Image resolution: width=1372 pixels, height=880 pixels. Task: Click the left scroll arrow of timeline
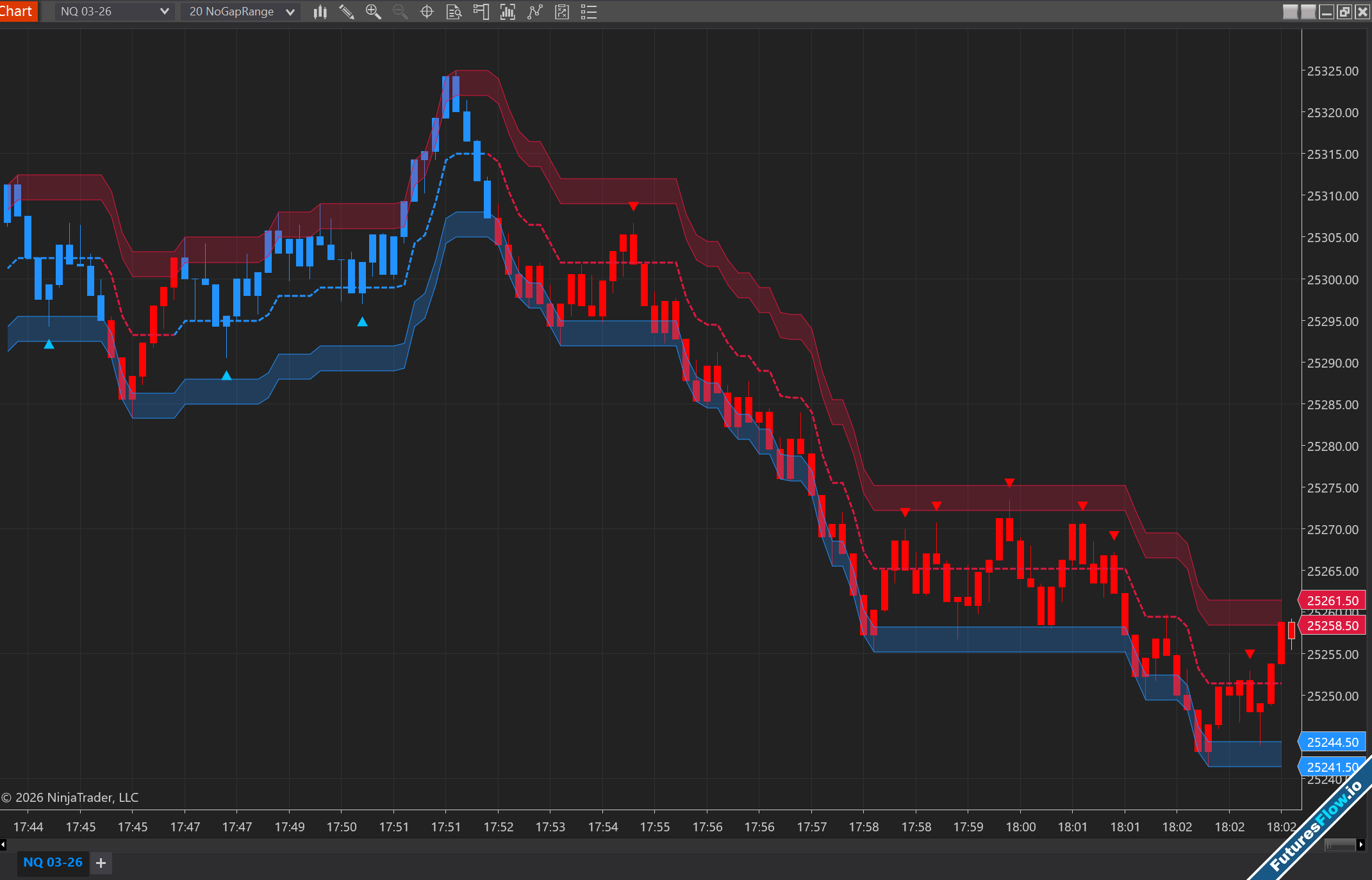pyautogui.click(x=3, y=845)
